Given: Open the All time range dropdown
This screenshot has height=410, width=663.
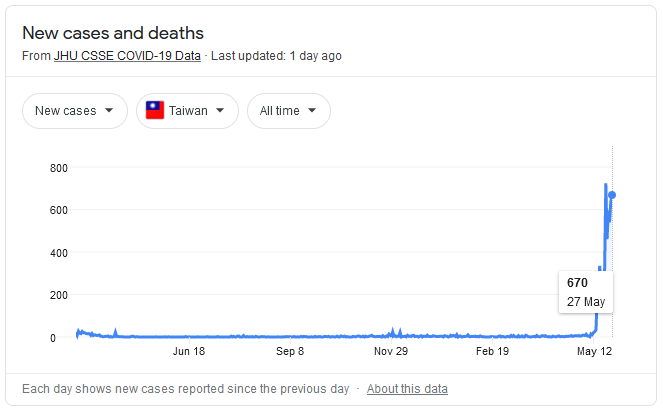Looking at the screenshot, I should 289,111.
